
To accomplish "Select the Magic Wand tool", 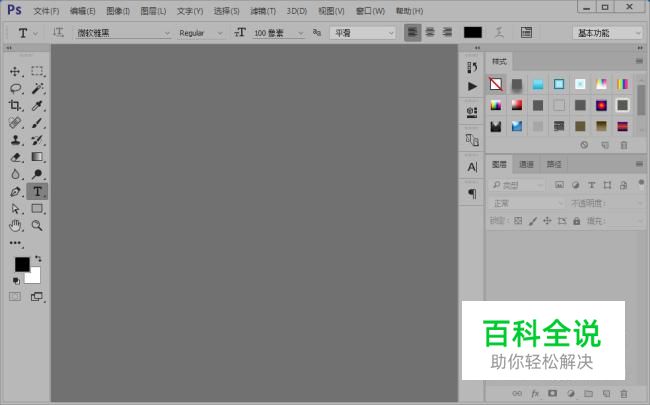I will (x=37, y=88).
